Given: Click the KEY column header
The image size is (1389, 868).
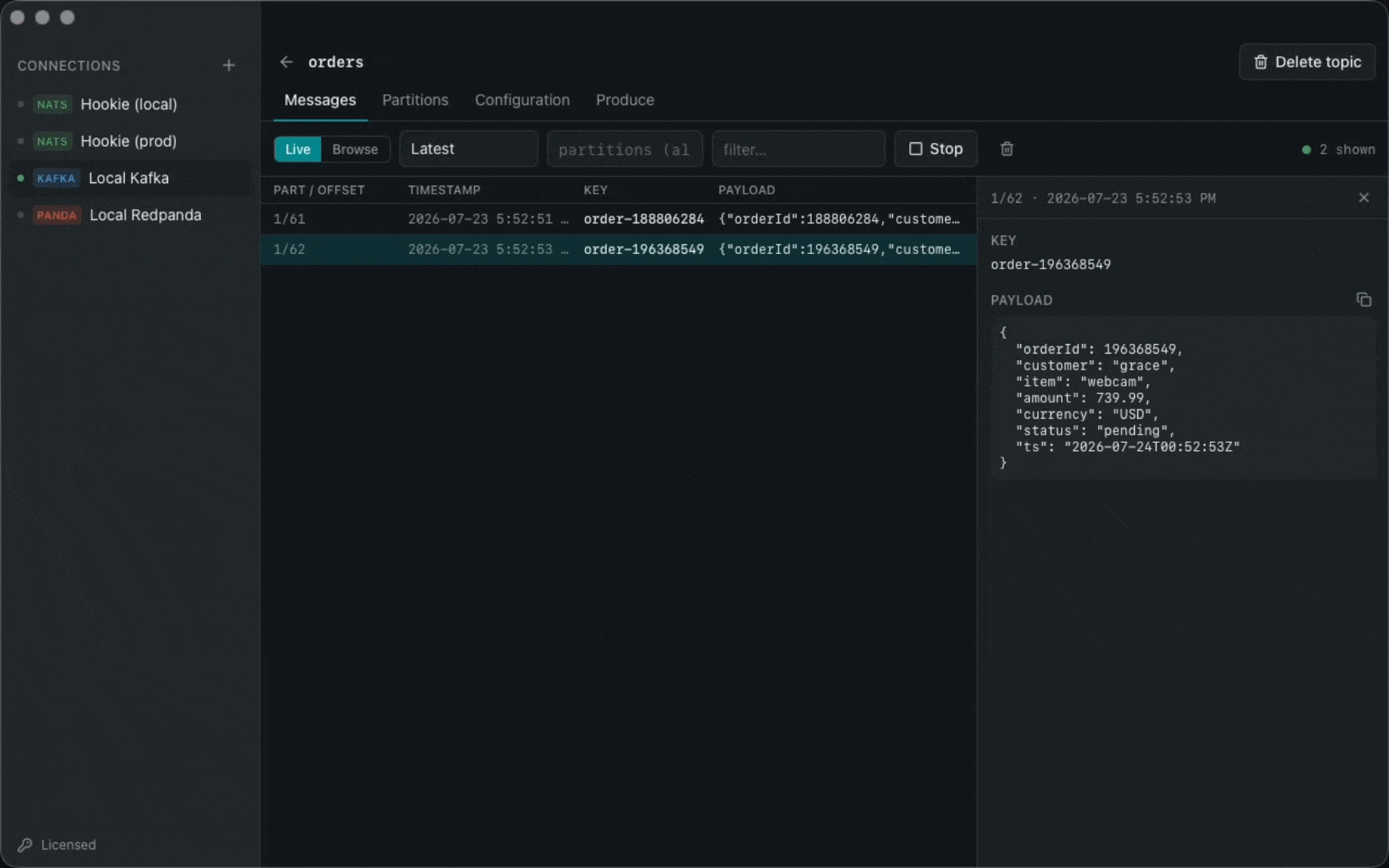Looking at the screenshot, I should [x=596, y=190].
